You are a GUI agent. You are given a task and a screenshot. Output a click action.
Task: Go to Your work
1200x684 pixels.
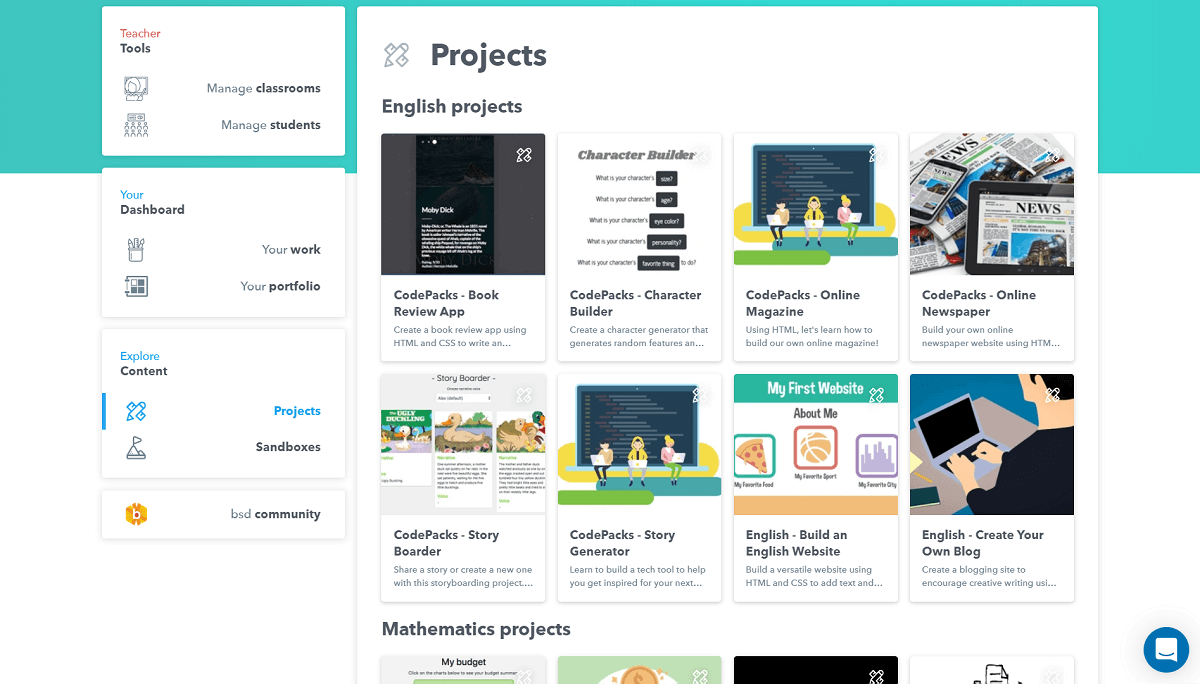(x=291, y=249)
